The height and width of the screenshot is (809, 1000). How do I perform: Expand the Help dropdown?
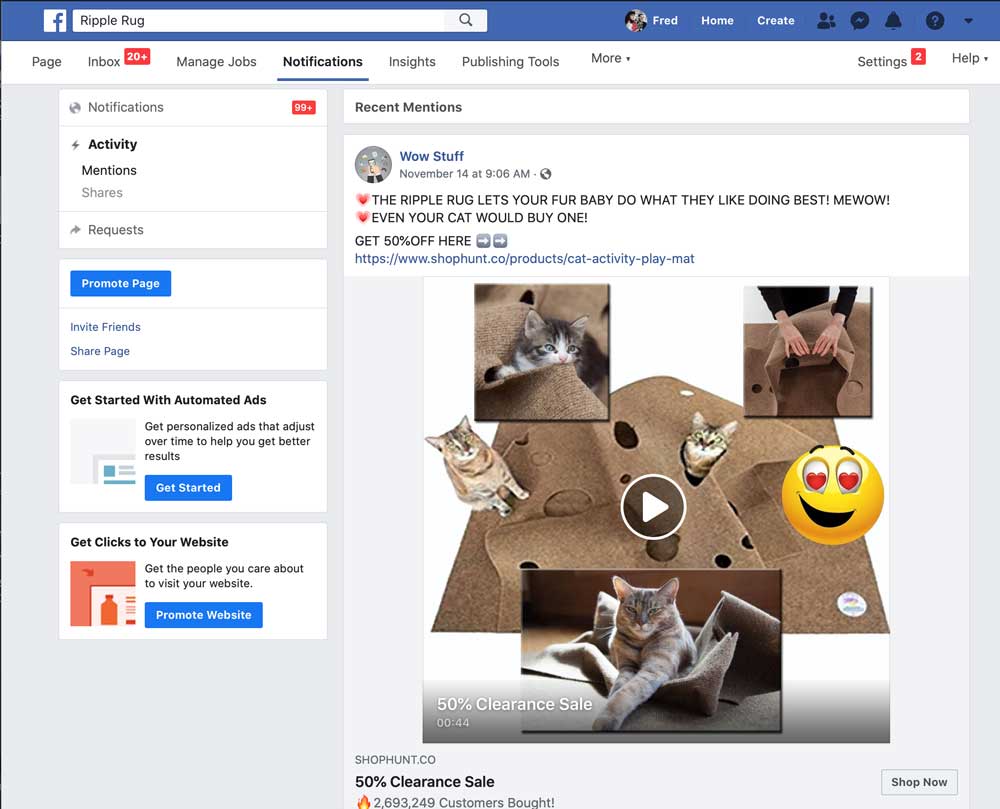tap(969, 58)
